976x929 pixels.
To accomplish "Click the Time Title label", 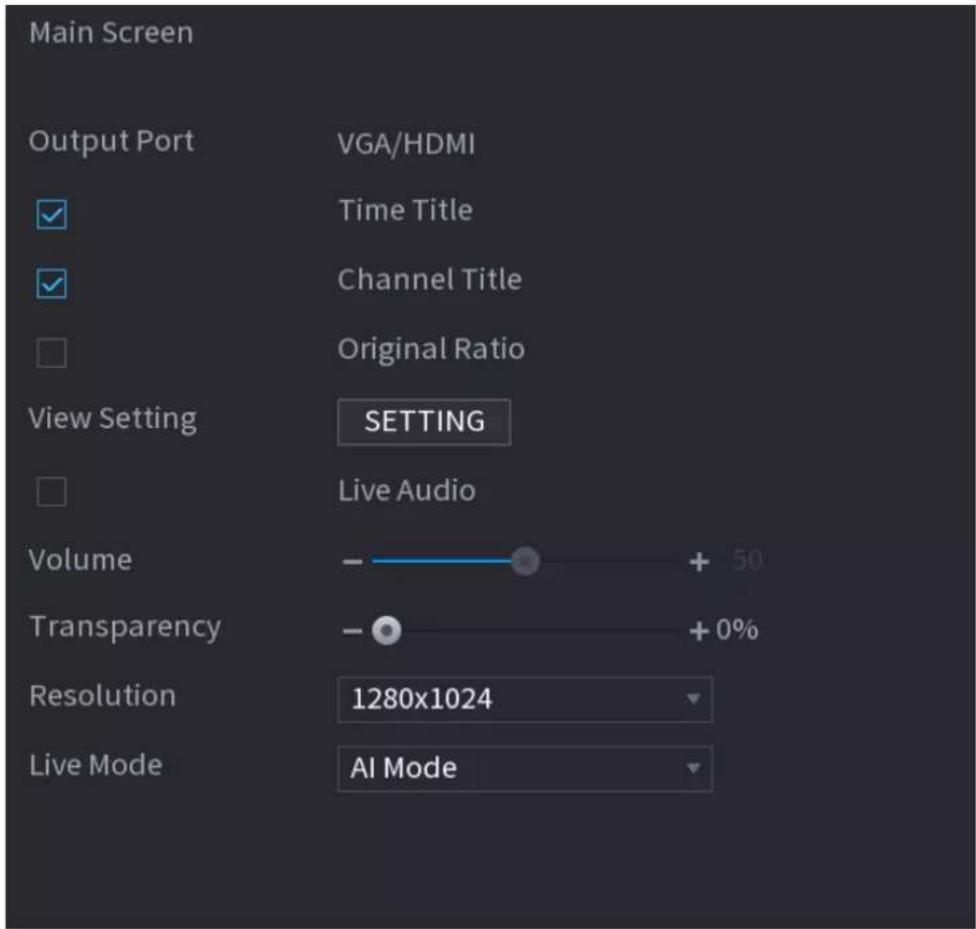I will pyautogui.click(x=406, y=210).
